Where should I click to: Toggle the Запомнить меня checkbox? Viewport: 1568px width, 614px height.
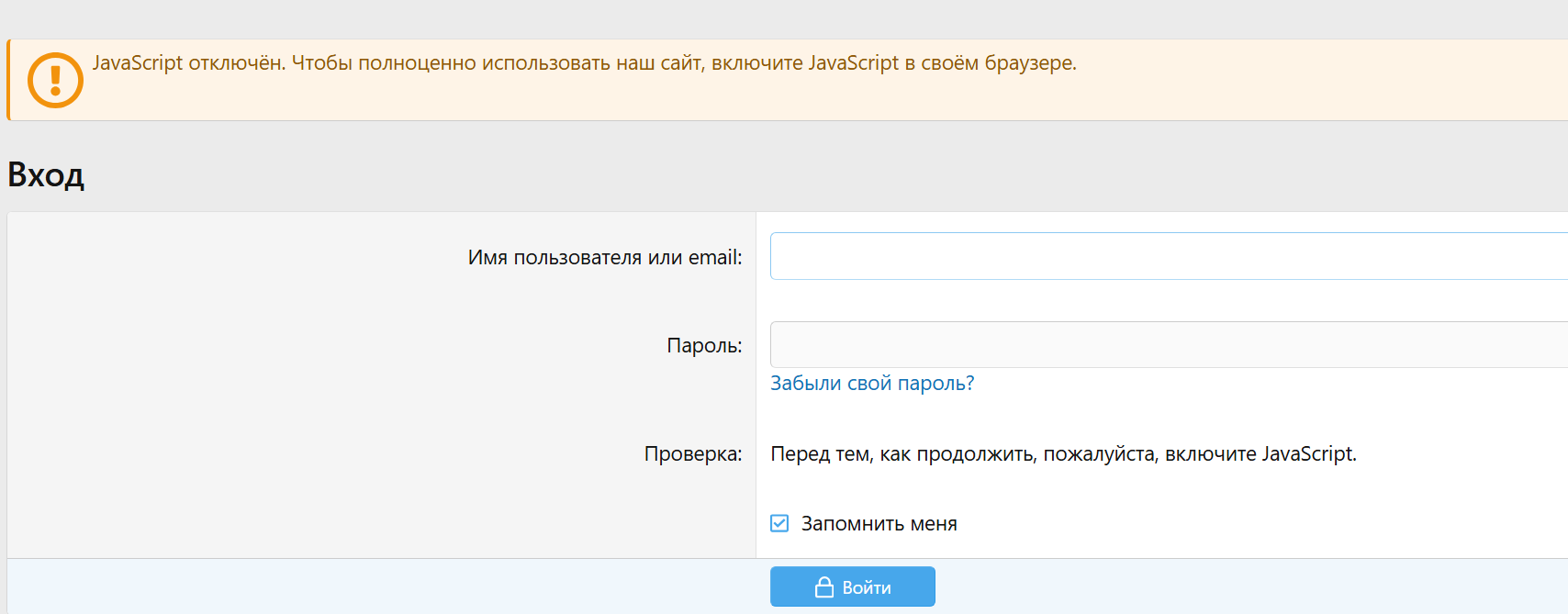coord(779,523)
